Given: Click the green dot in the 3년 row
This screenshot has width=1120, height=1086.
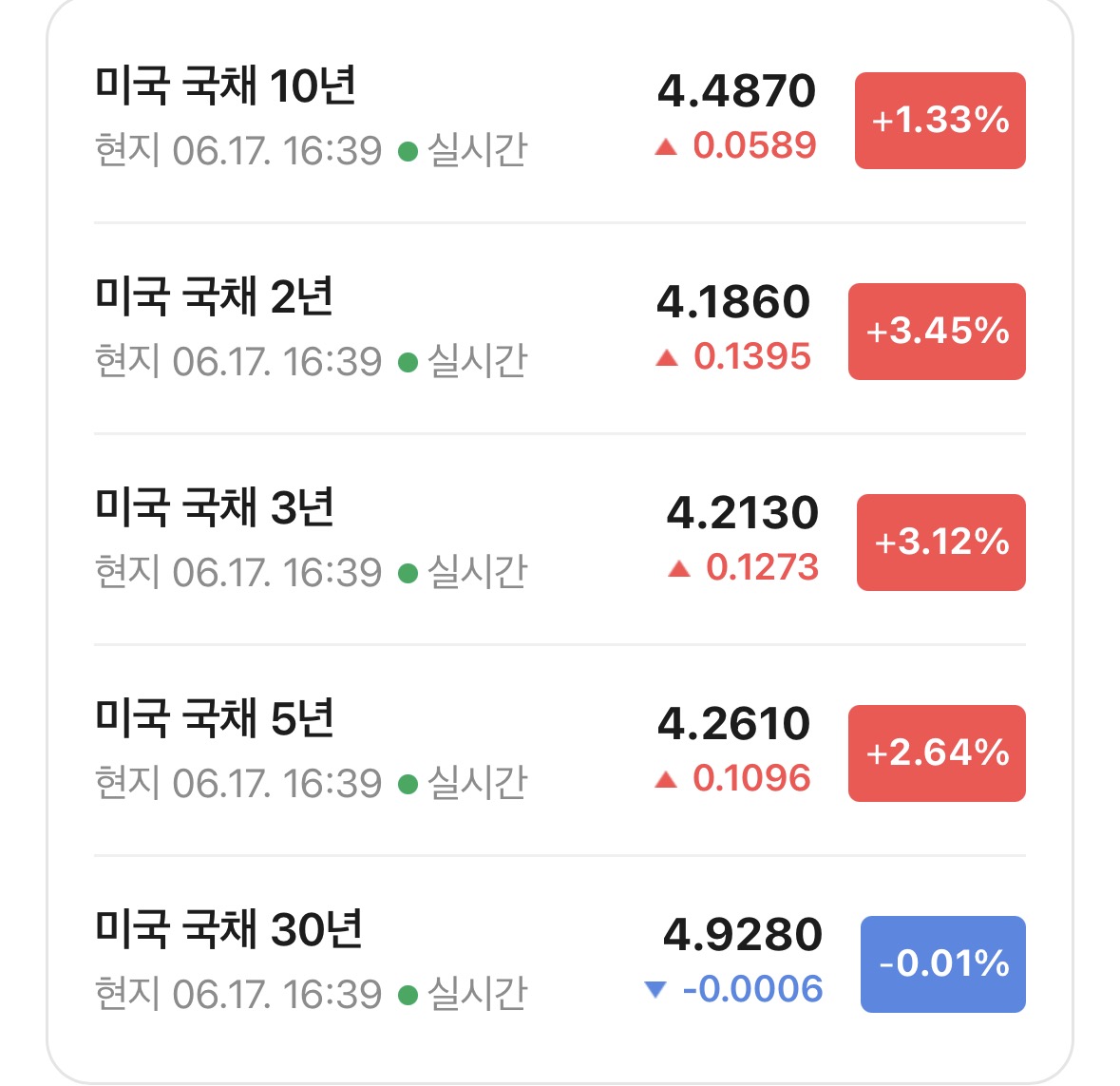Looking at the screenshot, I should click(408, 573).
